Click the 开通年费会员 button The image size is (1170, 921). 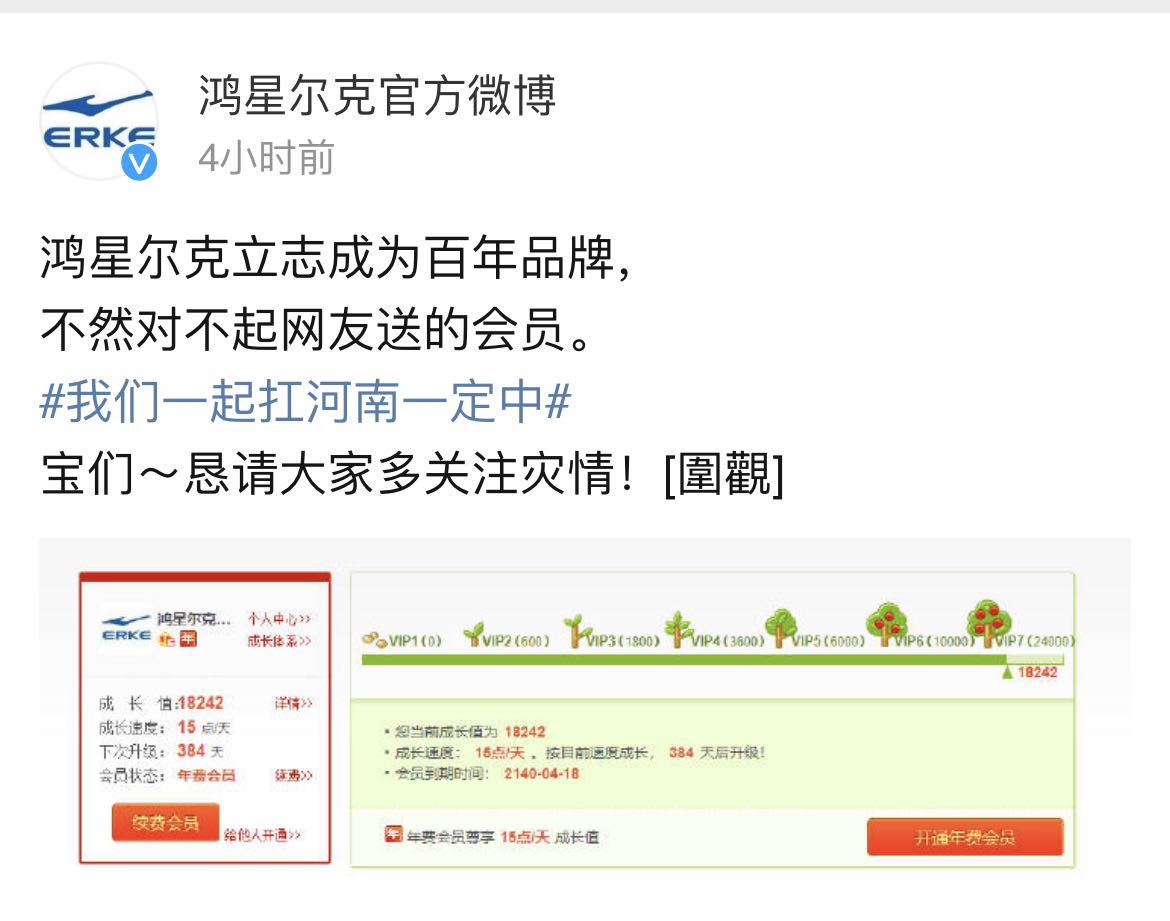coord(965,837)
